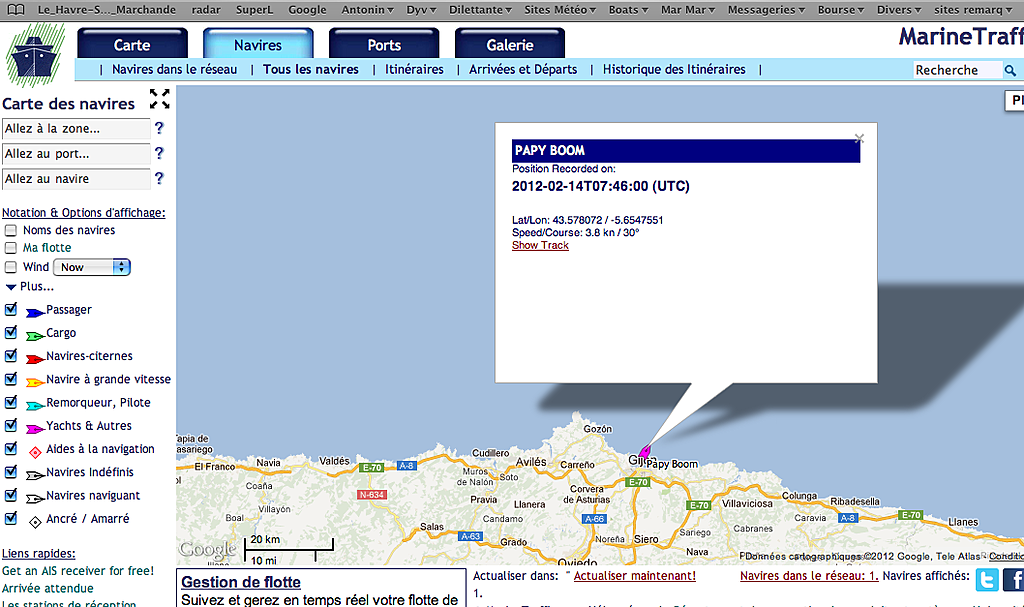Focus the Allez à la zone field
The width and height of the screenshot is (1024, 607).
(76, 129)
